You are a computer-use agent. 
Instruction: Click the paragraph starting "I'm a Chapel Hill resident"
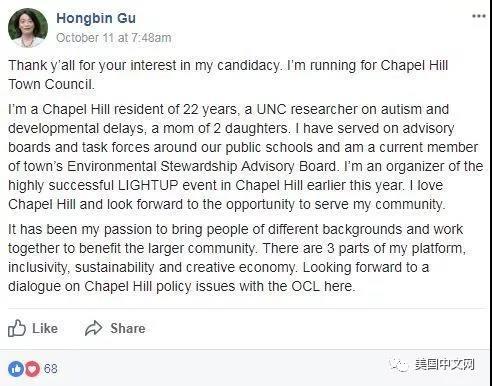point(246,157)
